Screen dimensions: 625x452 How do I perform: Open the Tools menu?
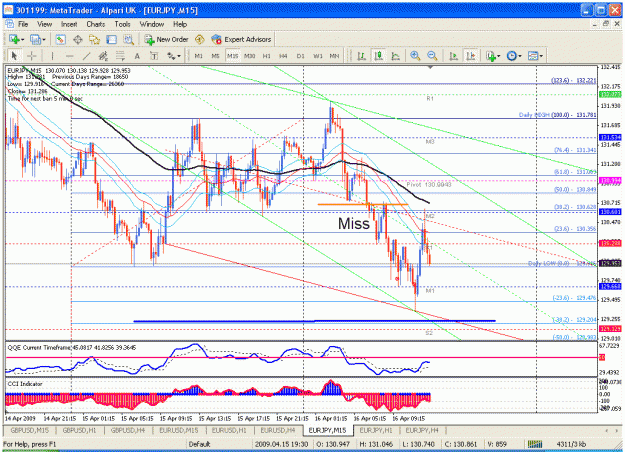click(x=122, y=24)
